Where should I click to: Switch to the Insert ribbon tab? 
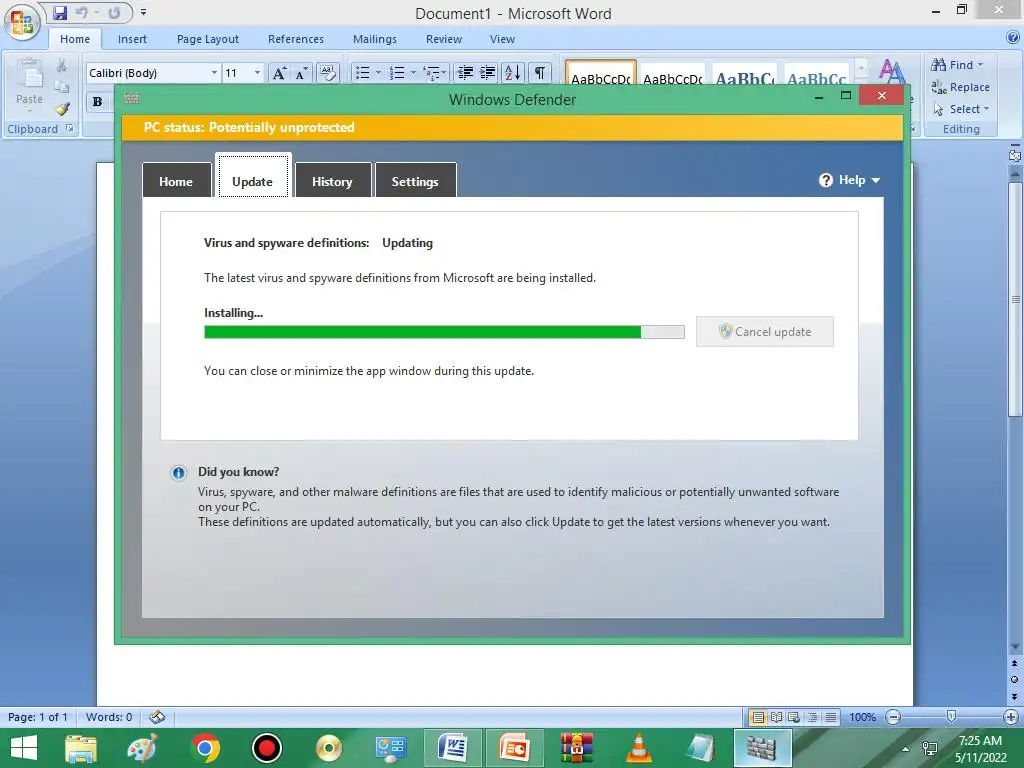pyautogui.click(x=132, y=39)
